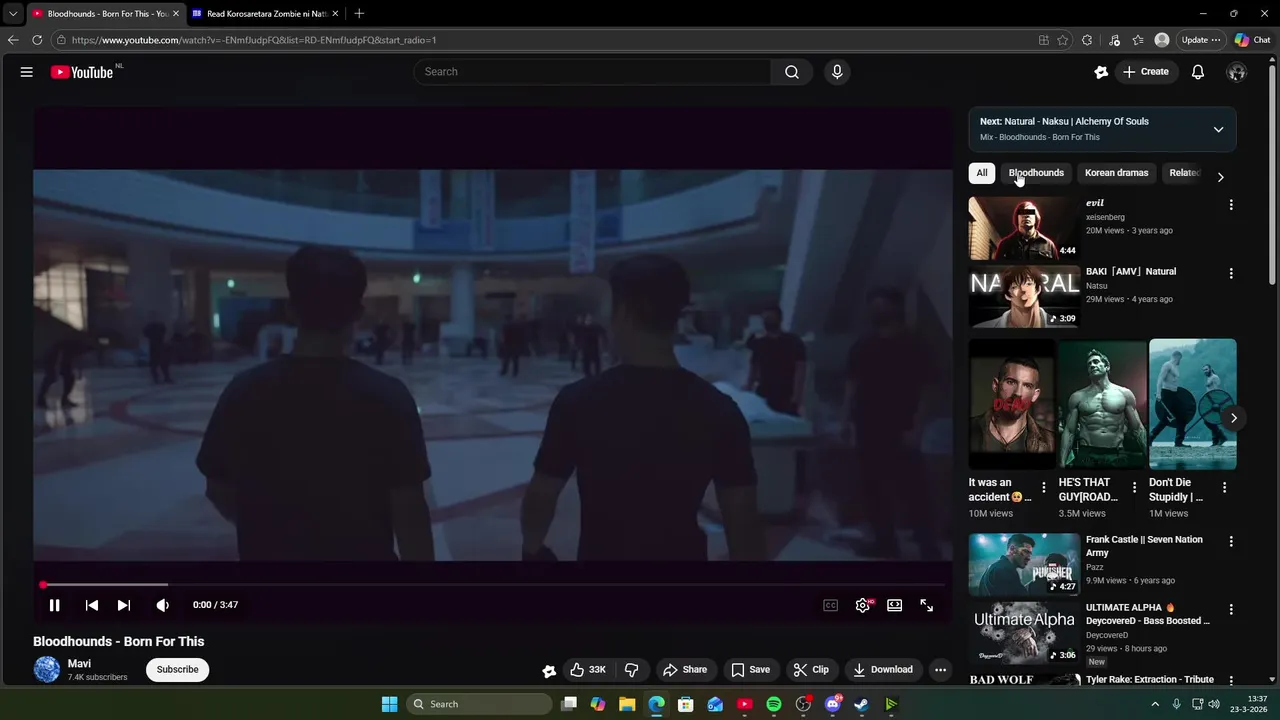
Task: Subscribe to the Mavi channel
Action: 177,670
